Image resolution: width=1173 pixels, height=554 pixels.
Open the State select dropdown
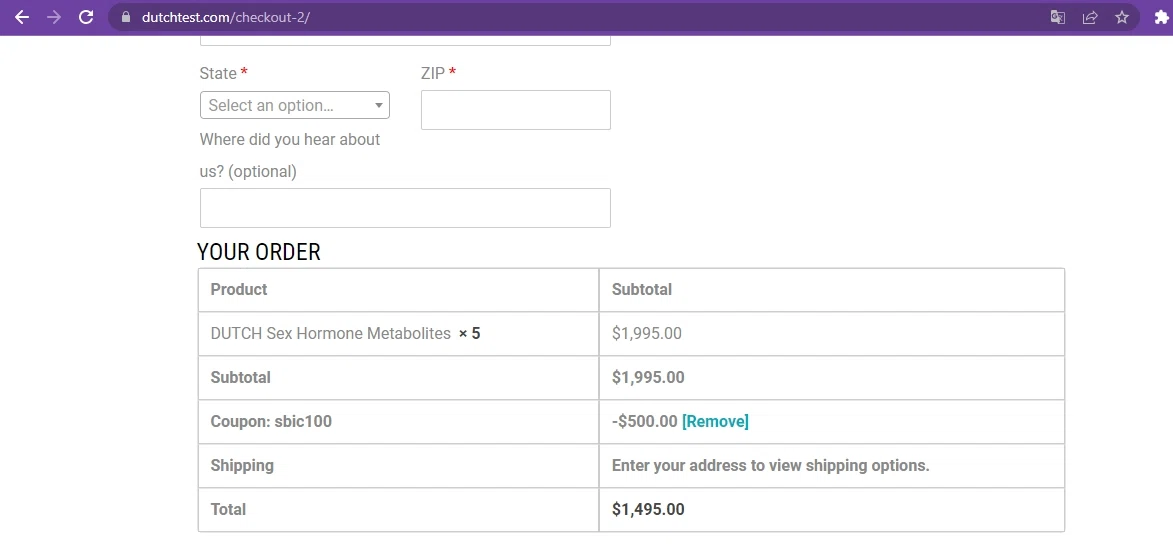(295, 105)
